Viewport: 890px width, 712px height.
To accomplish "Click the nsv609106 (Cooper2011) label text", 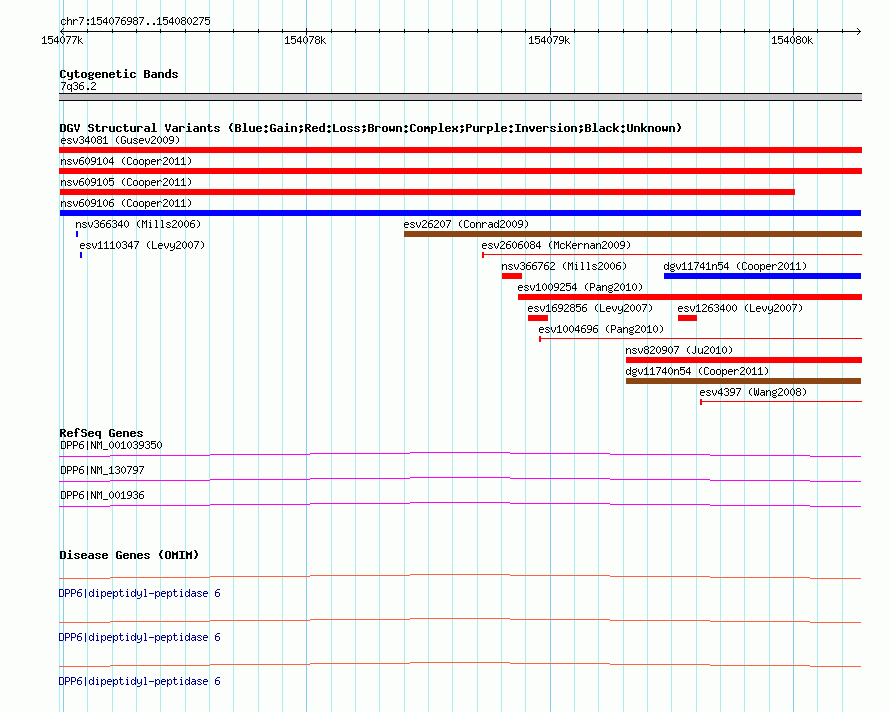I will (126, 203).
